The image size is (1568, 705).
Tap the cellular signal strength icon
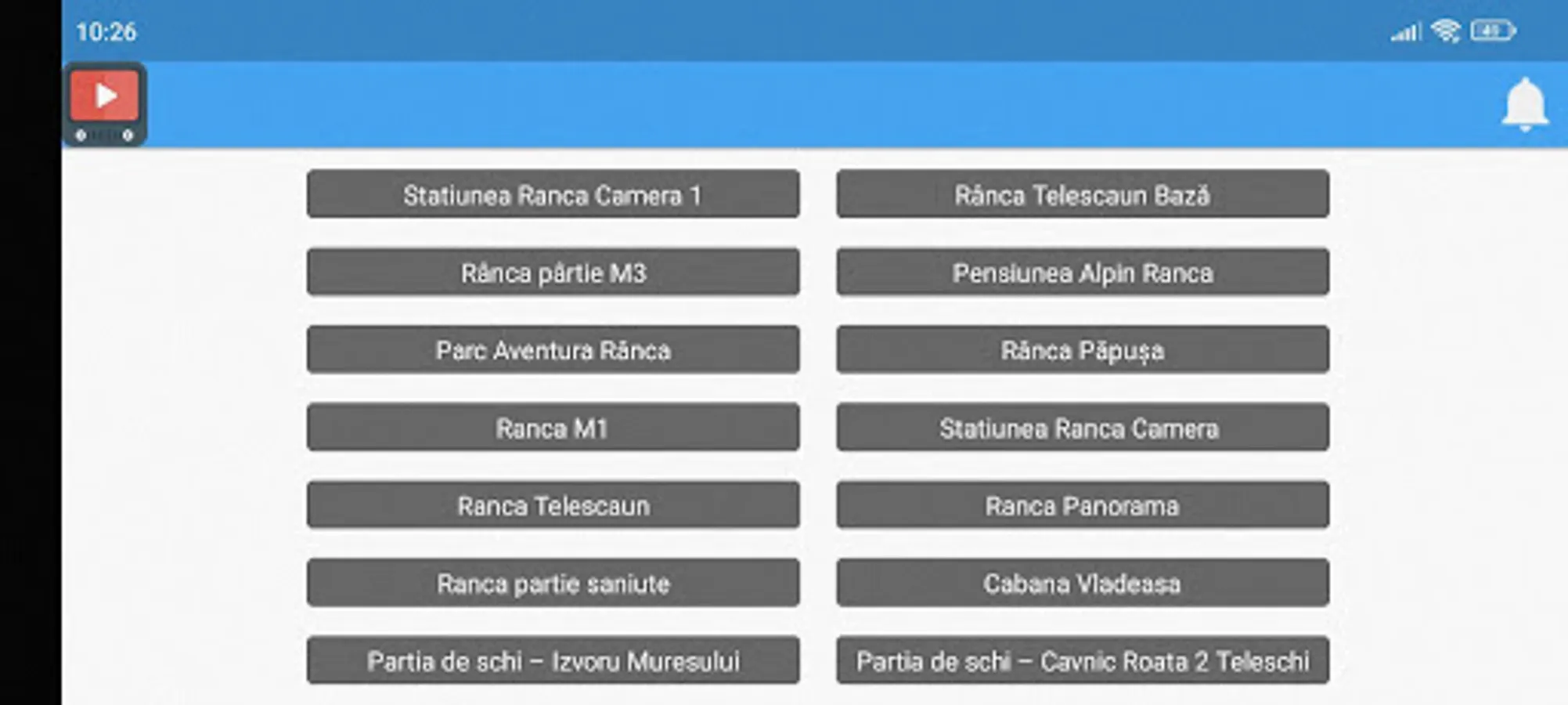pyautogui.click(x=1406, y=32)
